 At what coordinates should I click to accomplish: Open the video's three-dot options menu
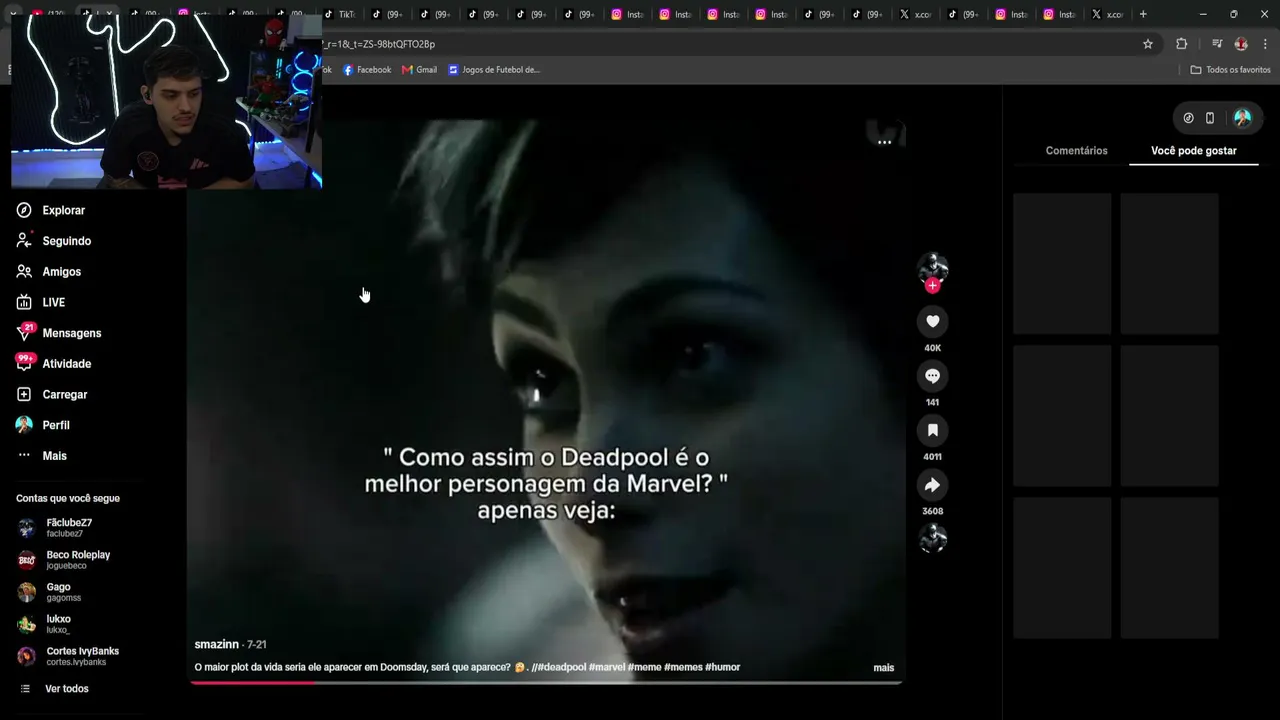click(x=884, y=142)
